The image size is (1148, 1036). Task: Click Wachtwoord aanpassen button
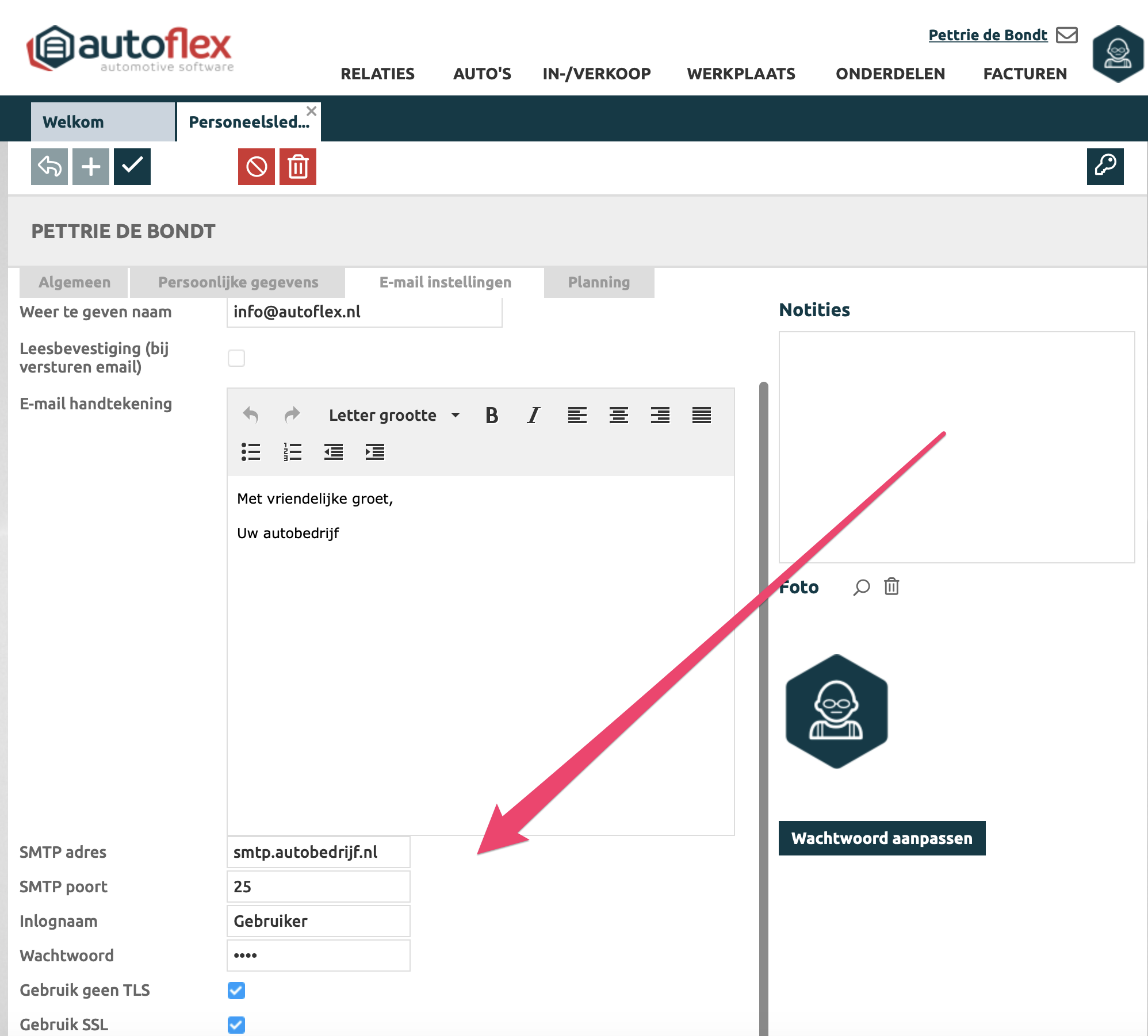point(882,838)
